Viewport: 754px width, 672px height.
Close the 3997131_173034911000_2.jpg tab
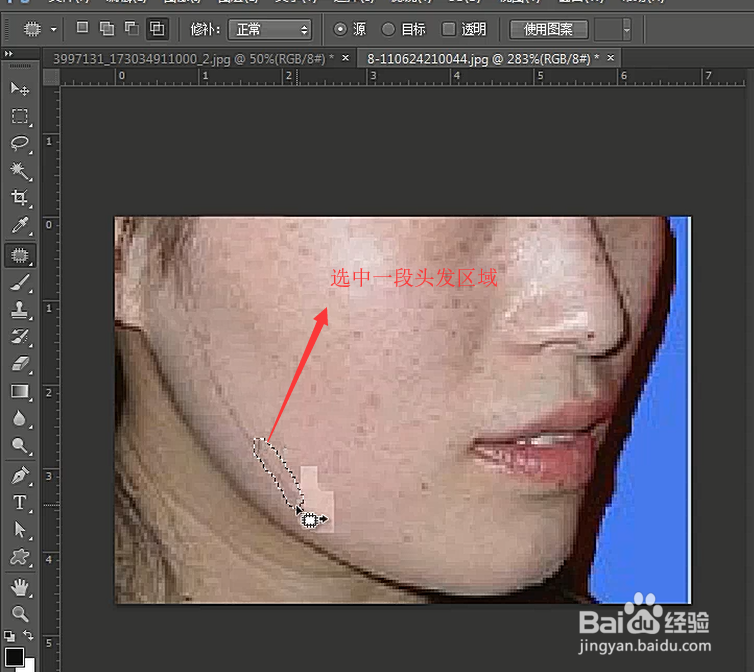click(x=345, y=58)
